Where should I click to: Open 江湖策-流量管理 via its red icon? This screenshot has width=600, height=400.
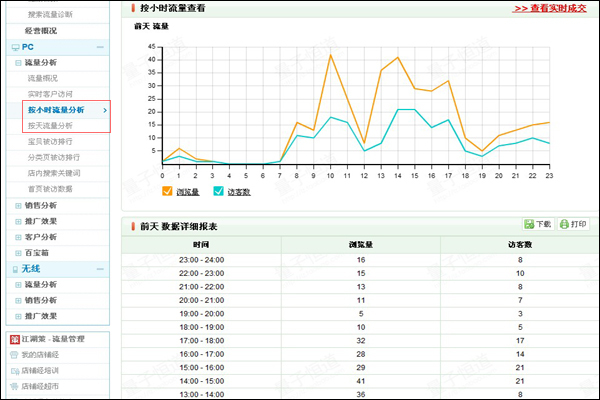[x=14, y=339]
